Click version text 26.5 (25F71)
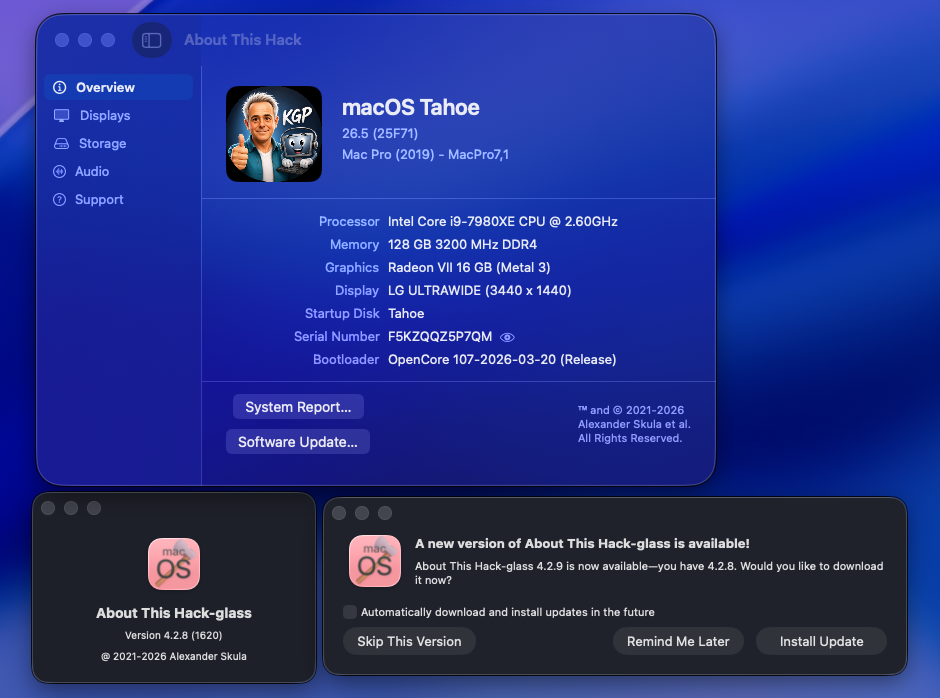 tap(380, 133)
